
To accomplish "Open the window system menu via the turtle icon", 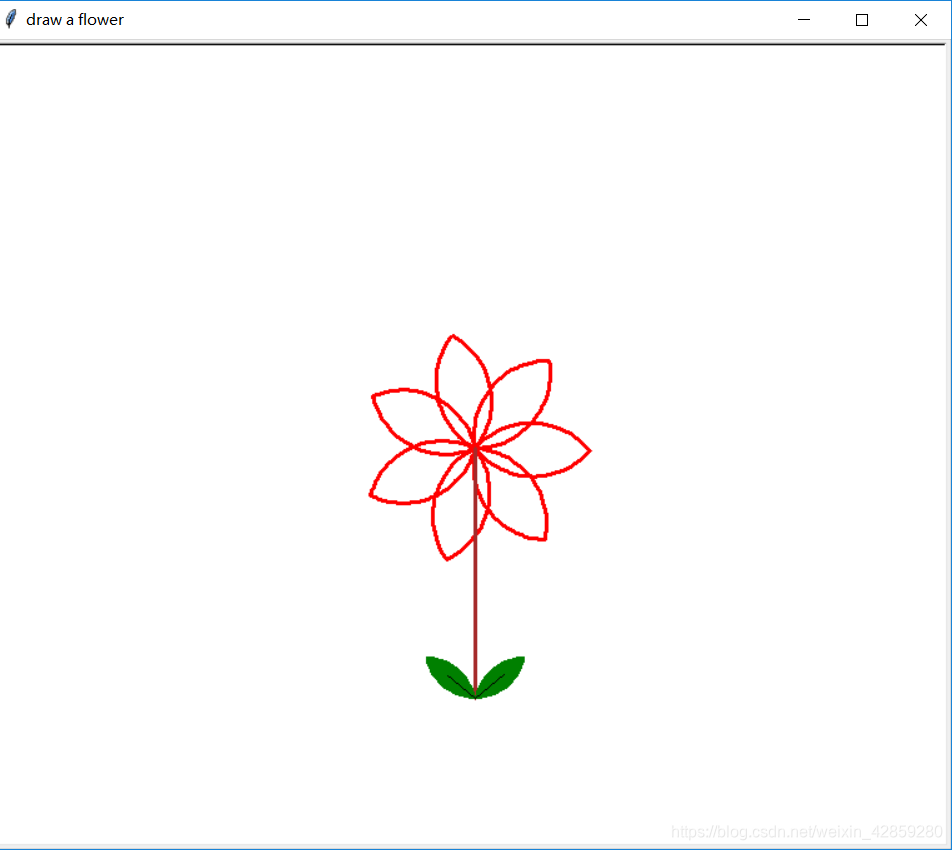I will point(11,18).
